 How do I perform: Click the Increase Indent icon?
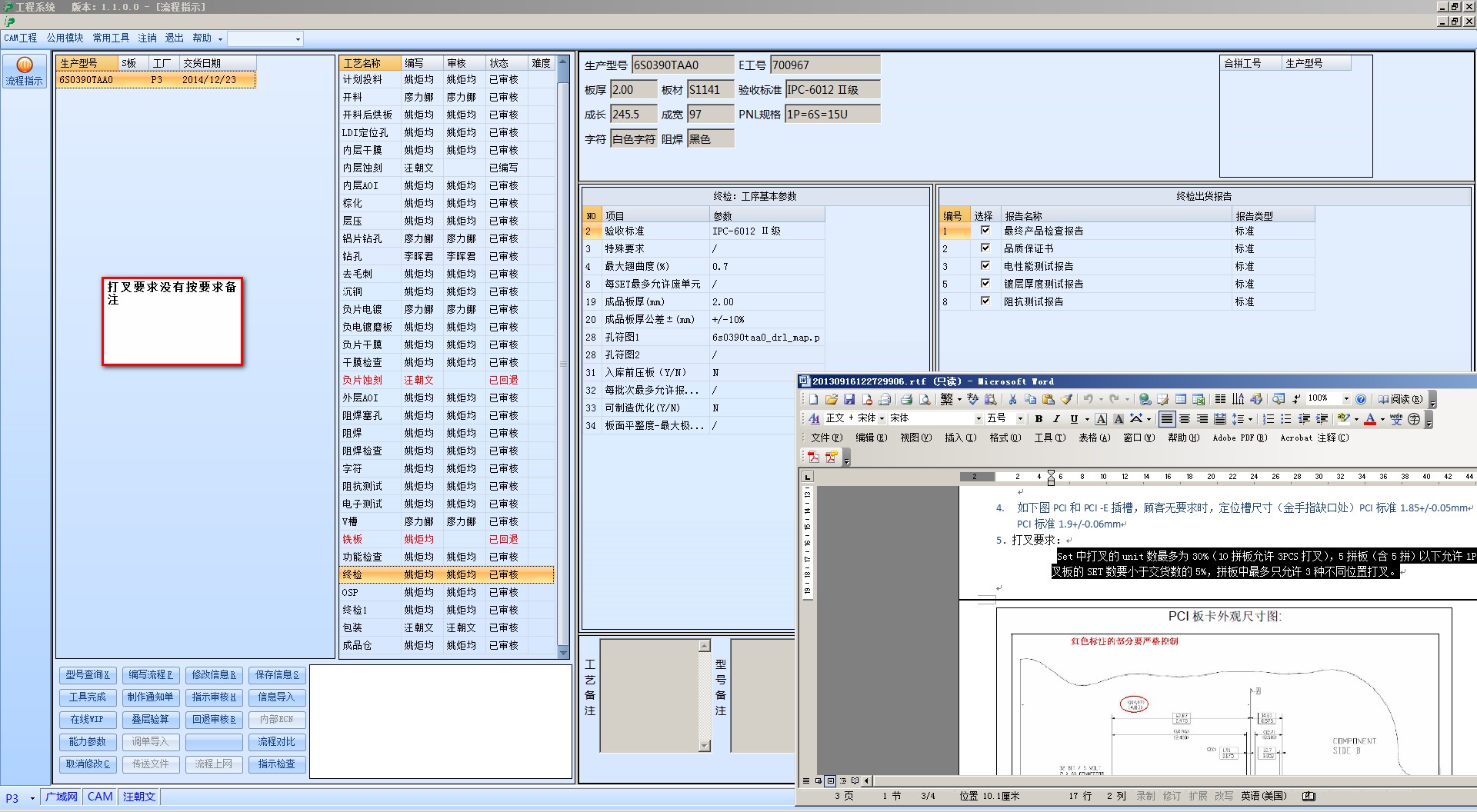pyautogui.click(x=1322, y=419)
